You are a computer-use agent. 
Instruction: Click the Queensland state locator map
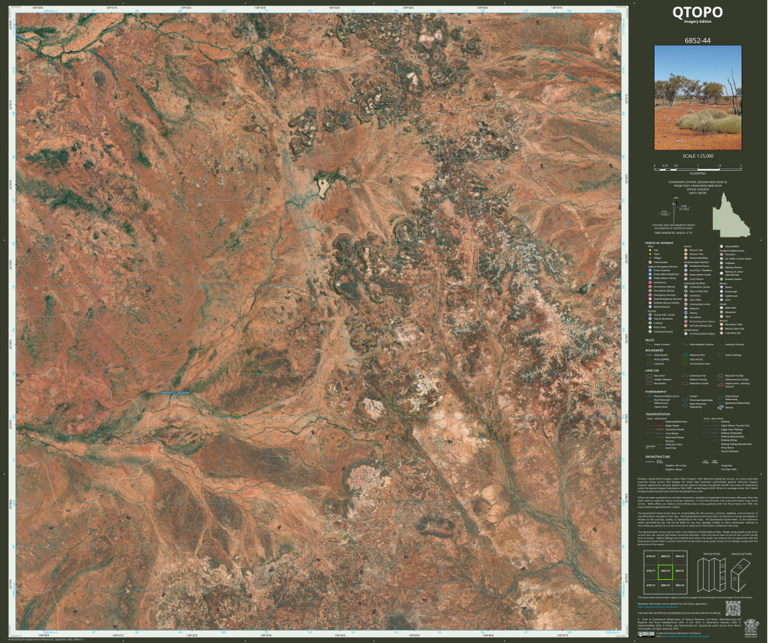[x=731, y=214]
